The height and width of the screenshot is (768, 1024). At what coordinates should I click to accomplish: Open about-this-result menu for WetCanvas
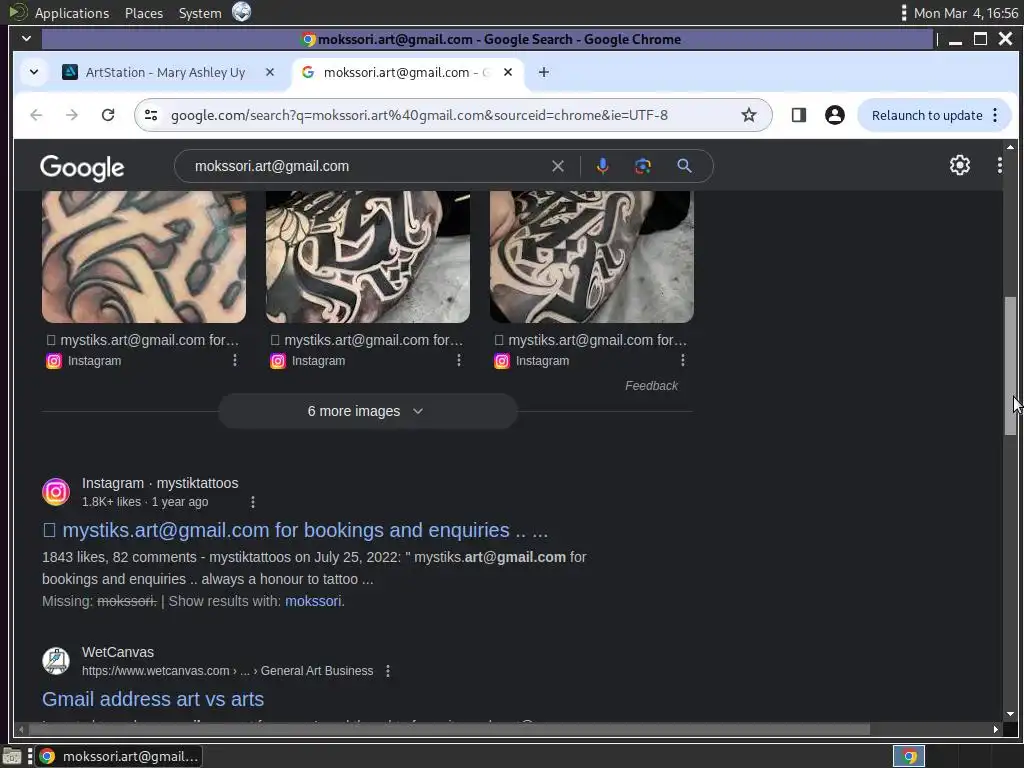tap(388, 671)
